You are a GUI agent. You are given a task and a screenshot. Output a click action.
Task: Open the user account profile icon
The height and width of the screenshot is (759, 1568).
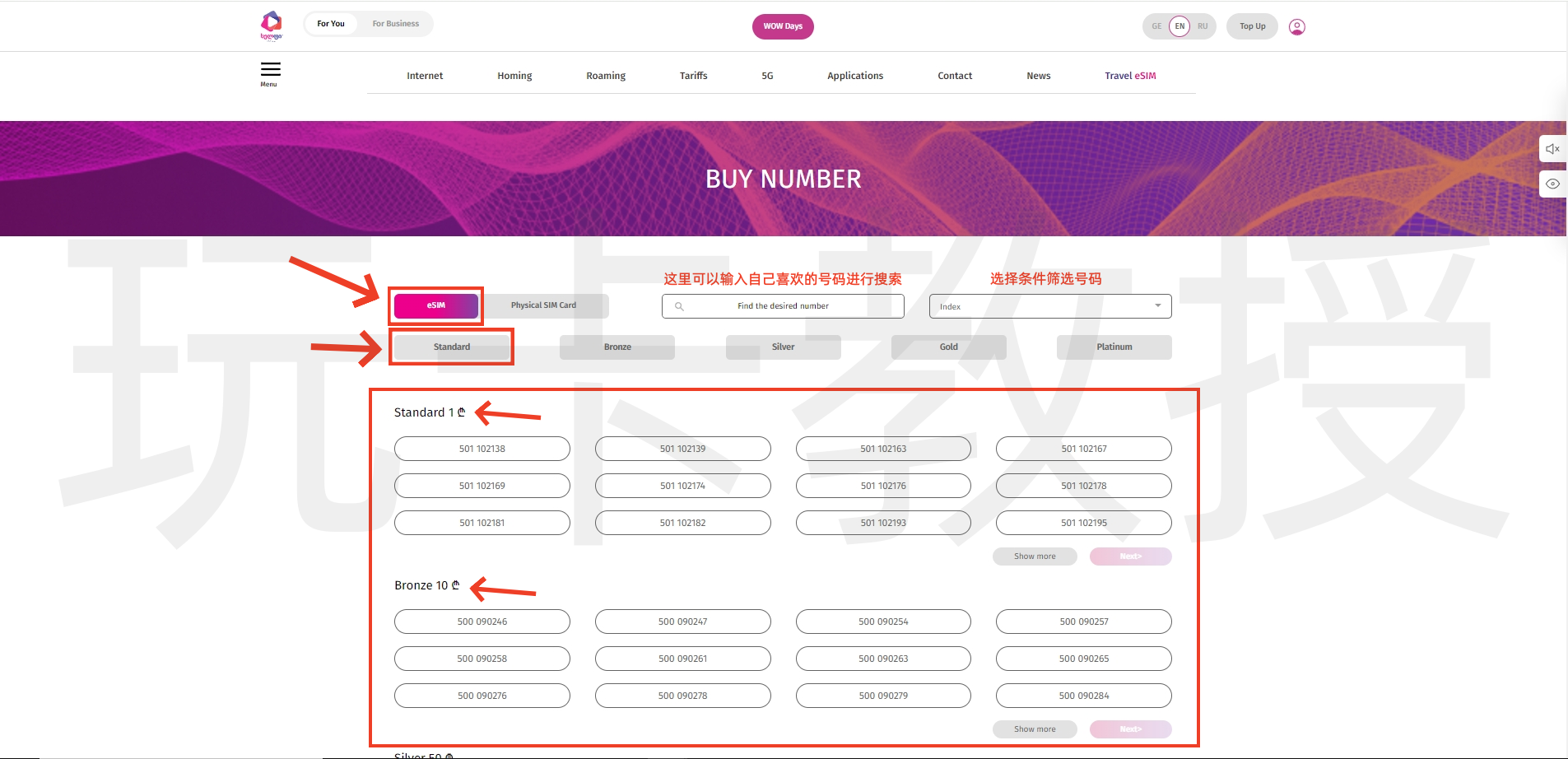point(1296,27)
